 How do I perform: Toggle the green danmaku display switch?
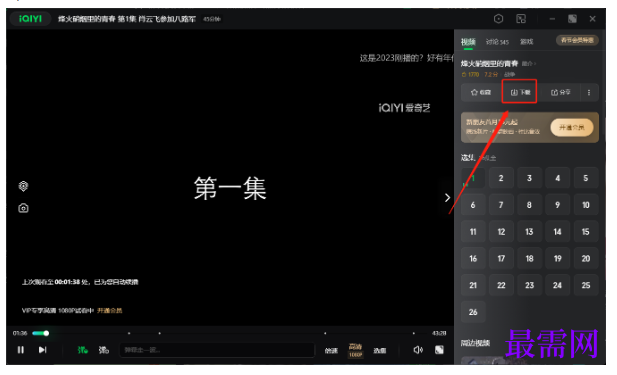83,349
